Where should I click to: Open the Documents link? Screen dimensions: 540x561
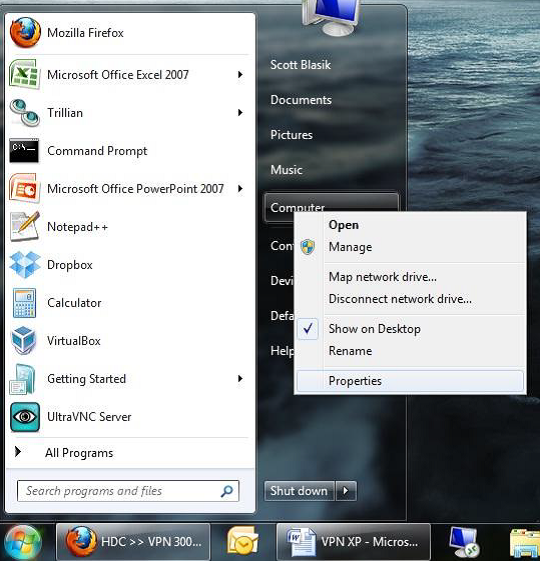[x=301, y=100]
